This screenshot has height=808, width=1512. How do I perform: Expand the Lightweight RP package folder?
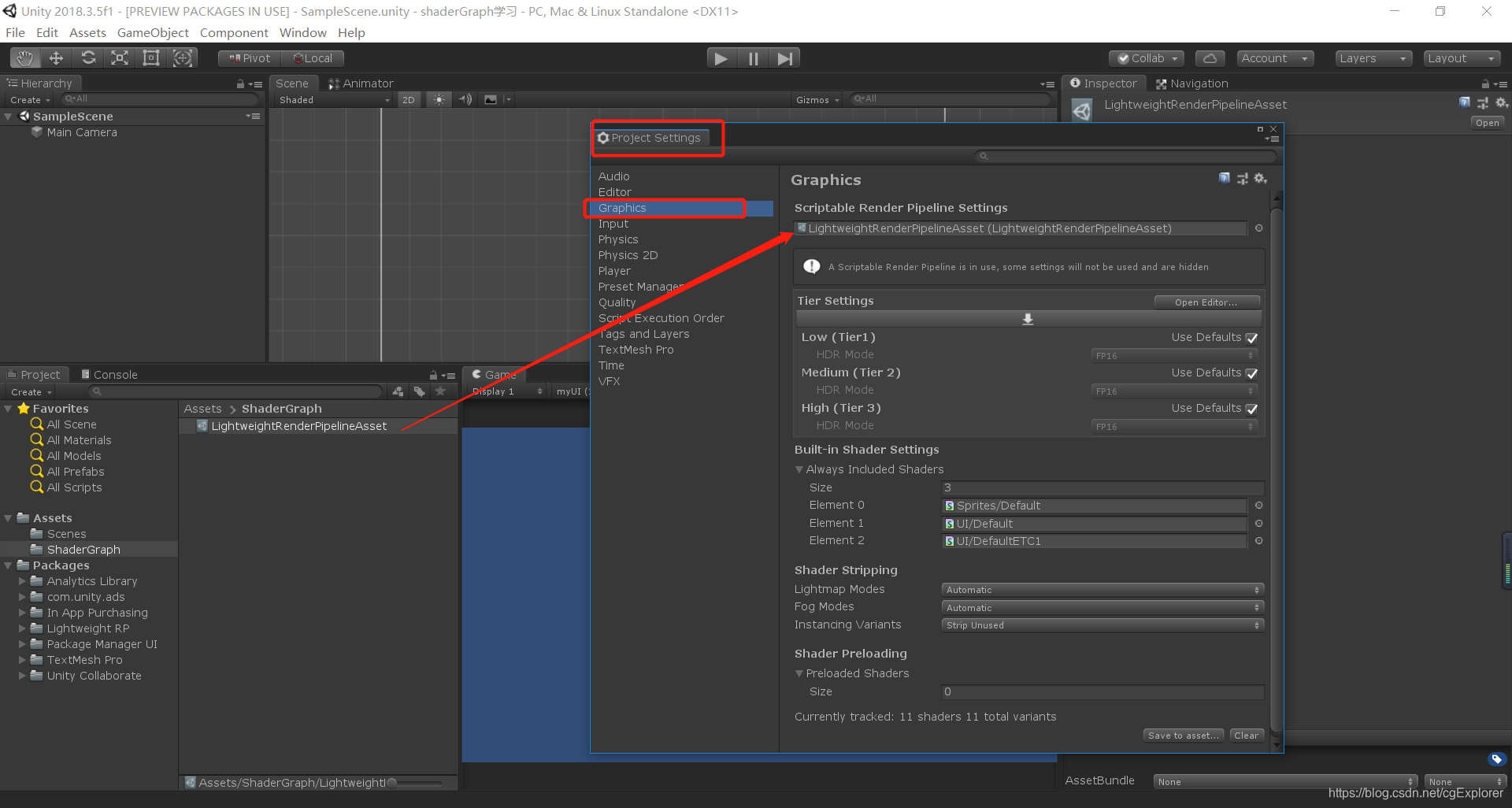click(22, 628)
